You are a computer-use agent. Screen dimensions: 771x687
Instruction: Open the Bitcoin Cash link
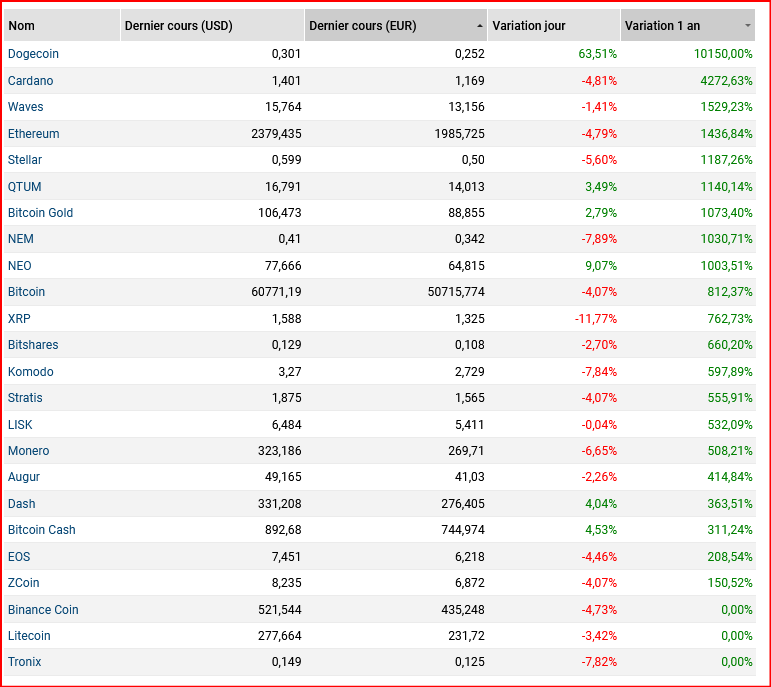point(42,530)
